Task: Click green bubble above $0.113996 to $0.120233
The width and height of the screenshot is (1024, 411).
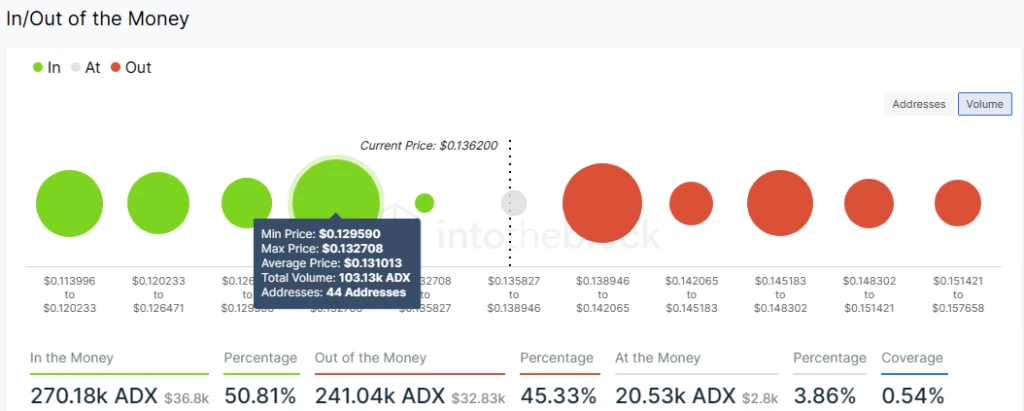Action: pos(69,204)
